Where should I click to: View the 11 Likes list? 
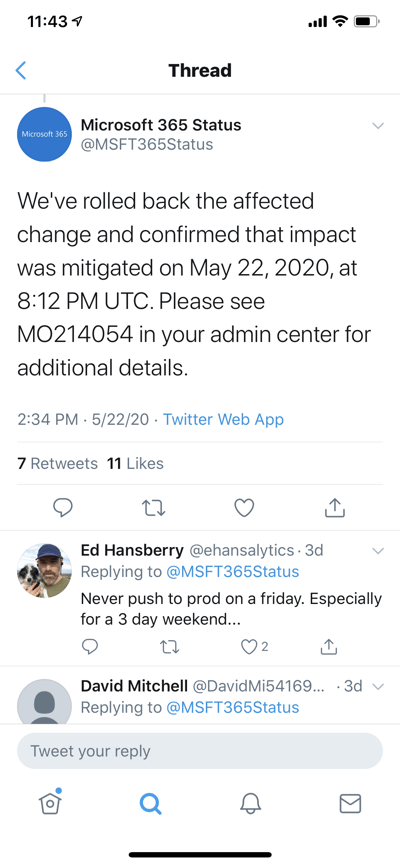pos(135,463)
